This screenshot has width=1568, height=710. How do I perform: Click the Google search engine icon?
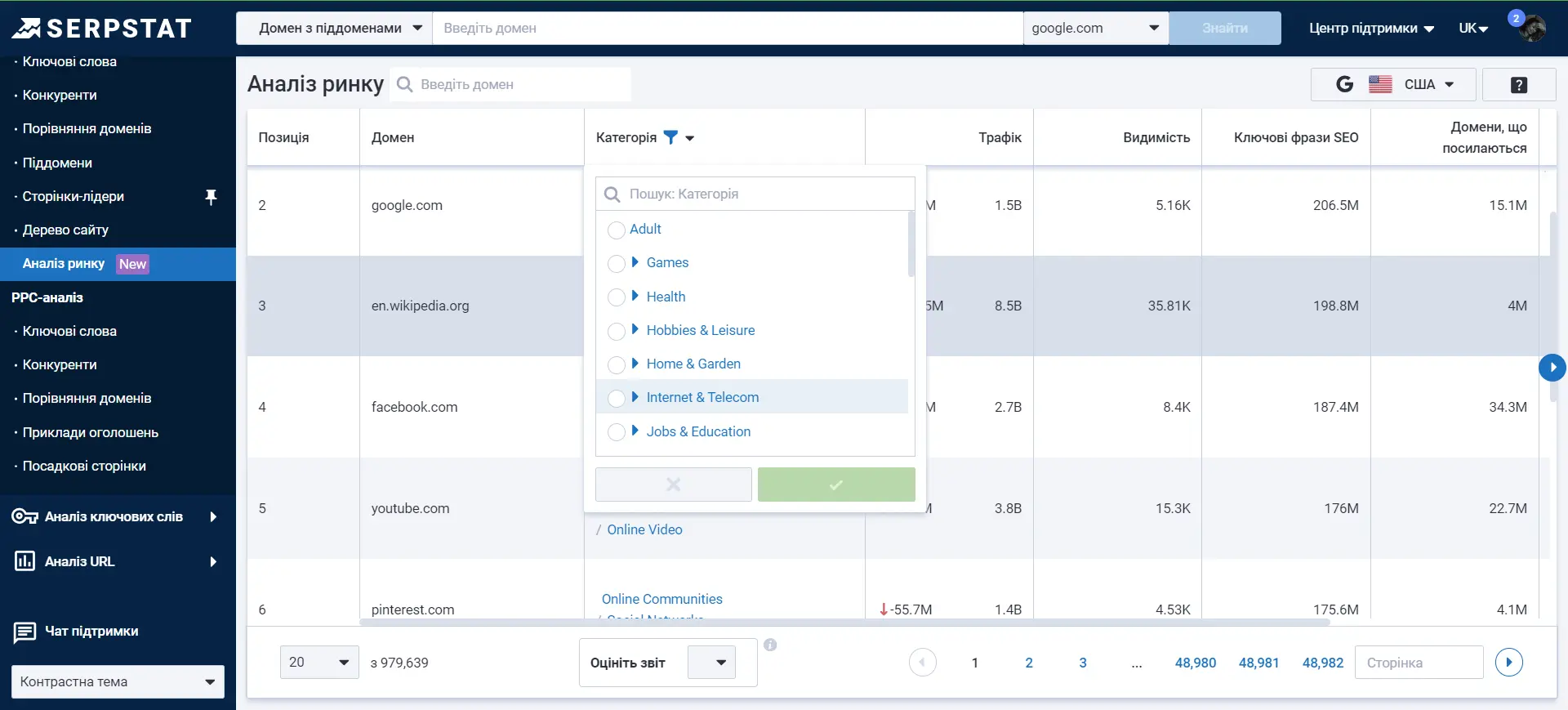point(1344,84)
